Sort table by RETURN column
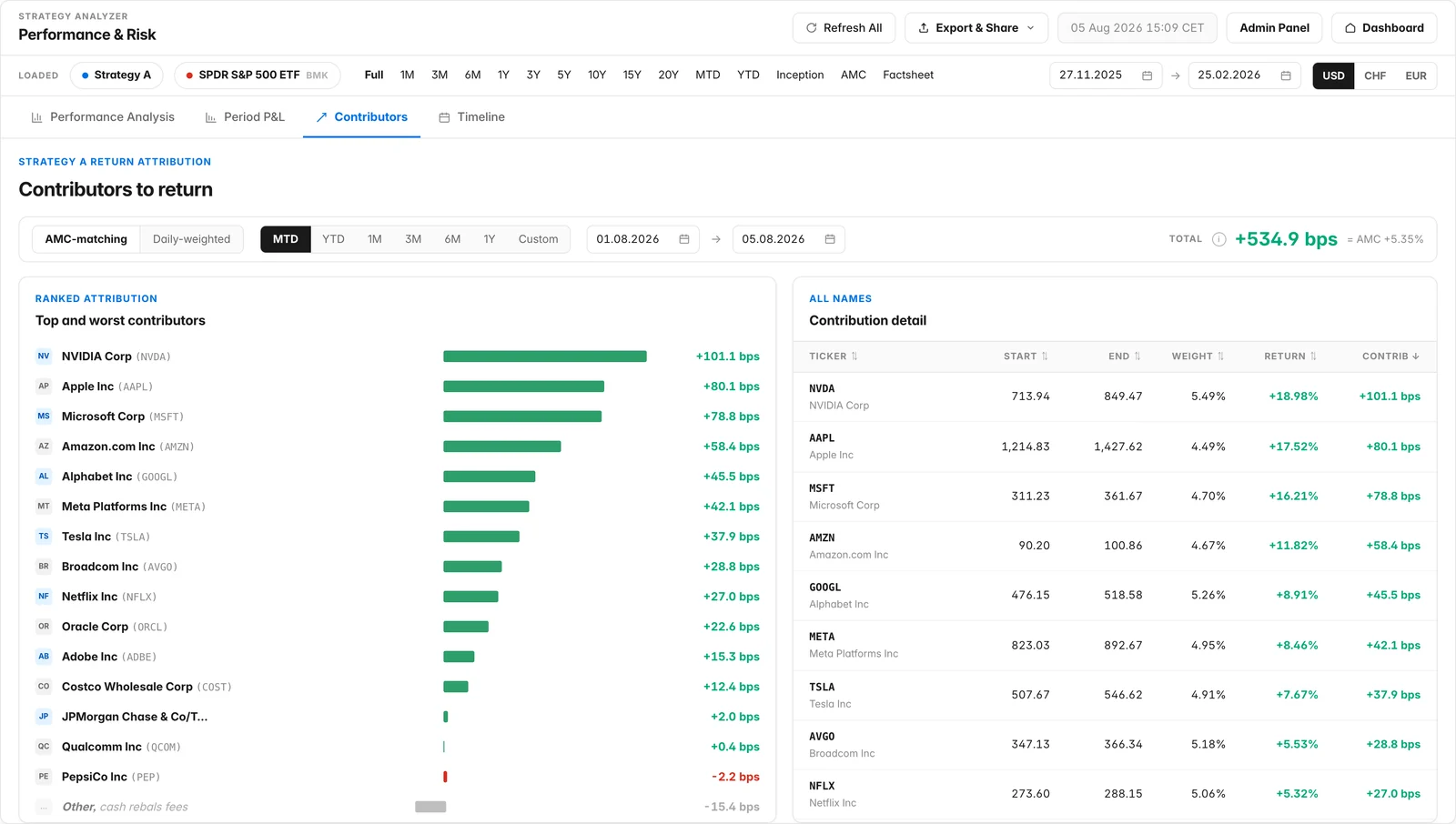Screen dimensions: 1456x824 pos(1290,357)
